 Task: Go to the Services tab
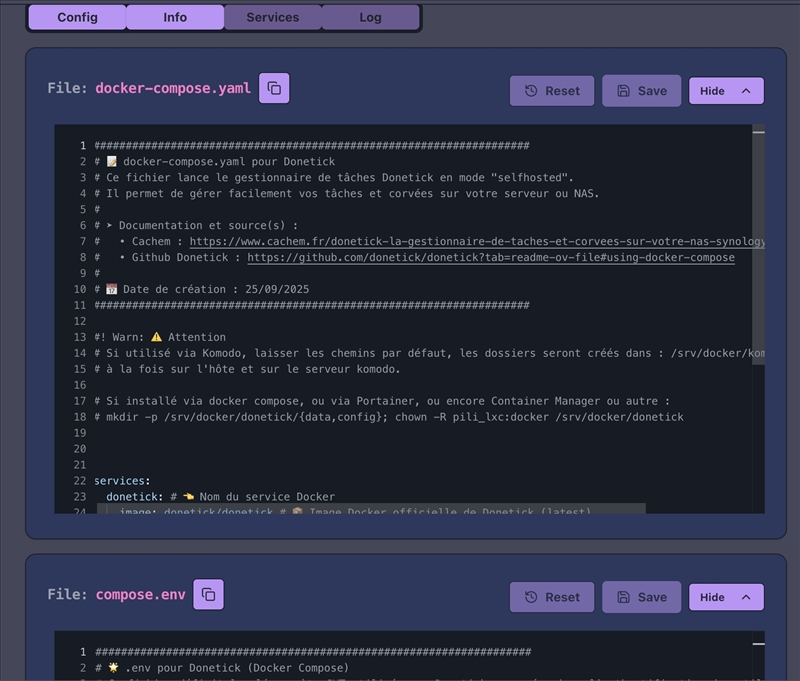coord(272,17)
